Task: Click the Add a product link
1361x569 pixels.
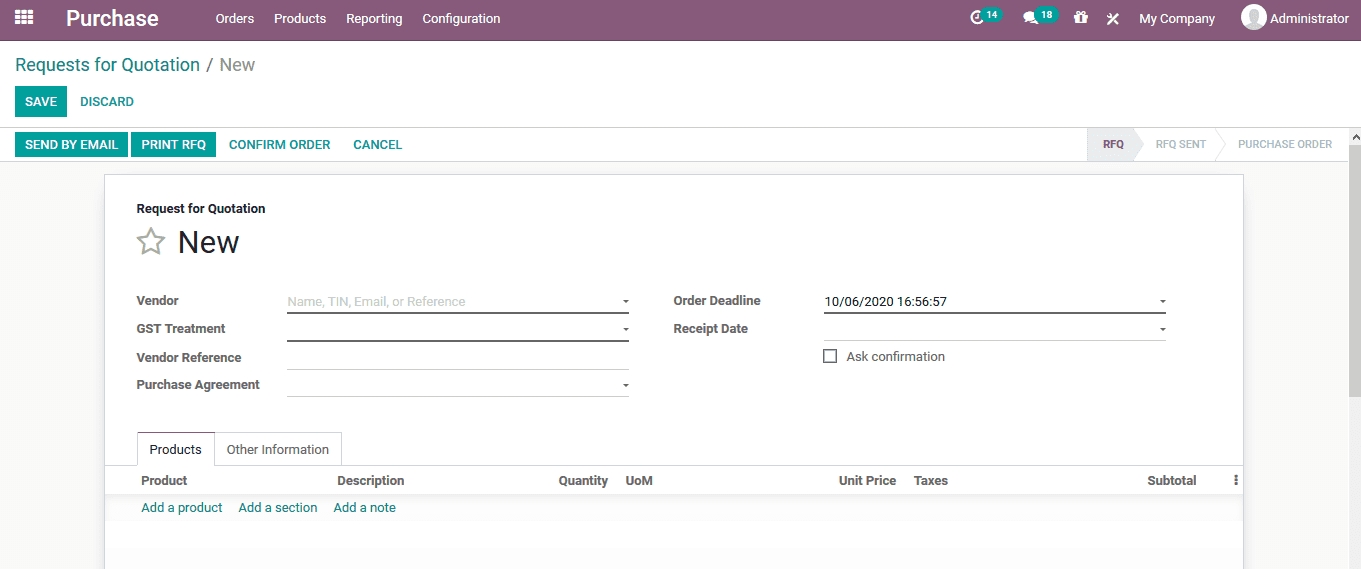Action: tap(182, 508)
